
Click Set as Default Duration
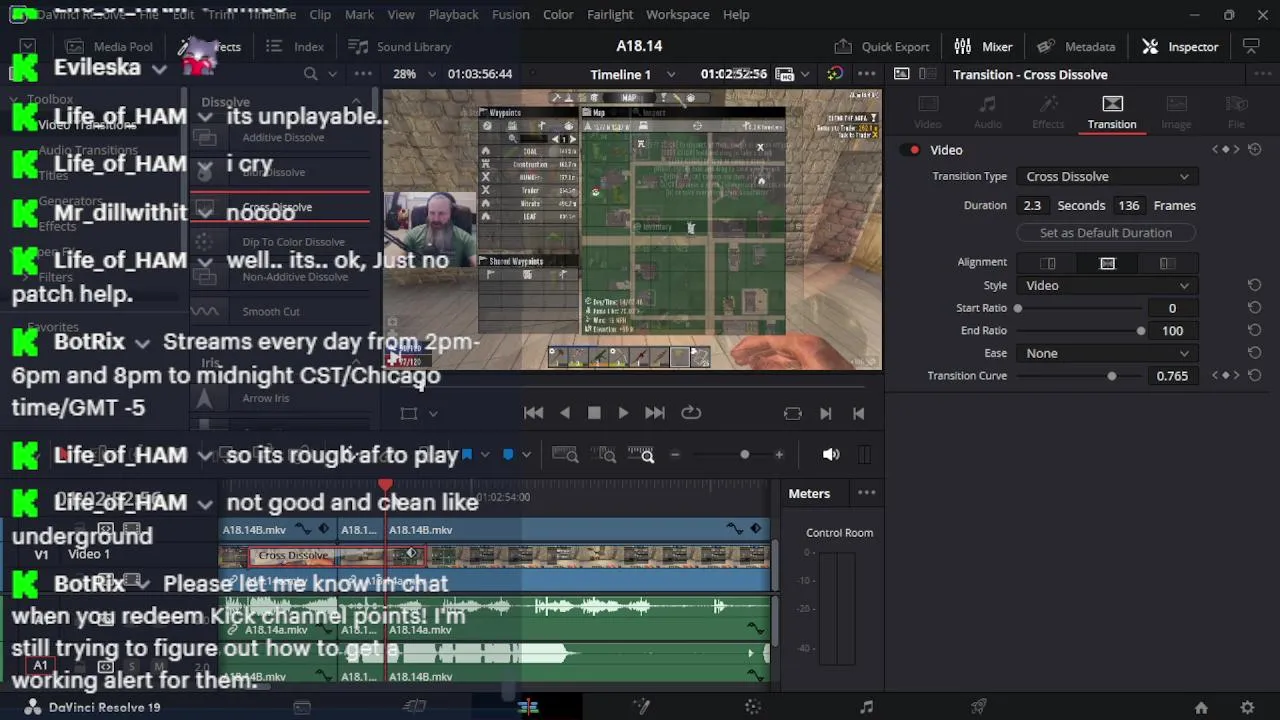click(x=1106, y=232)
